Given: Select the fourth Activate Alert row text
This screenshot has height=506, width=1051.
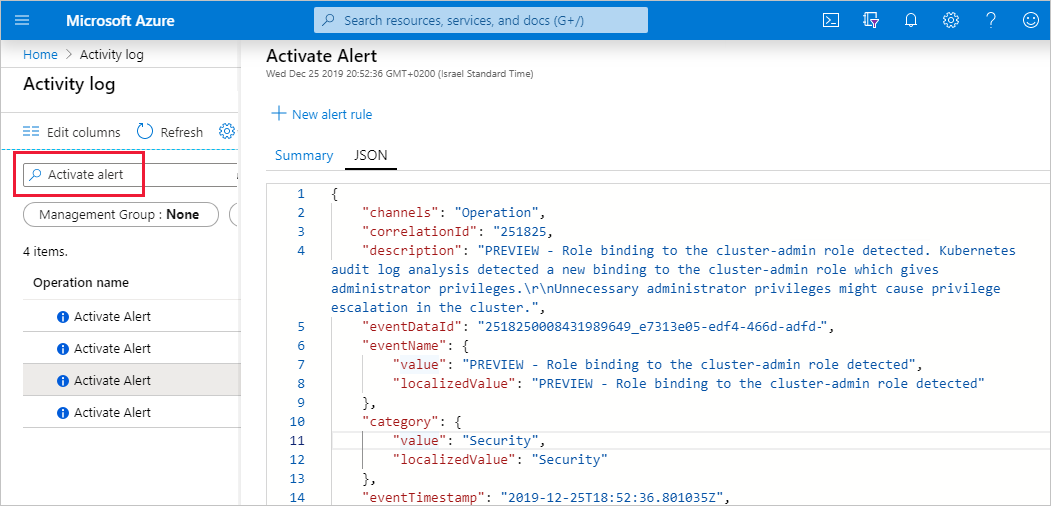Looking at the screenshot, I should tap(113, 412).
